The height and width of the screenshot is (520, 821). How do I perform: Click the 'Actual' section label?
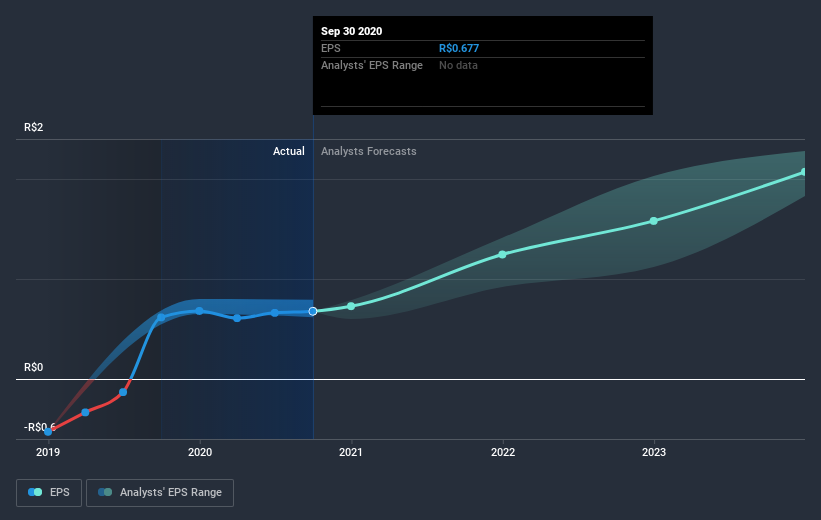click(289, 151)
